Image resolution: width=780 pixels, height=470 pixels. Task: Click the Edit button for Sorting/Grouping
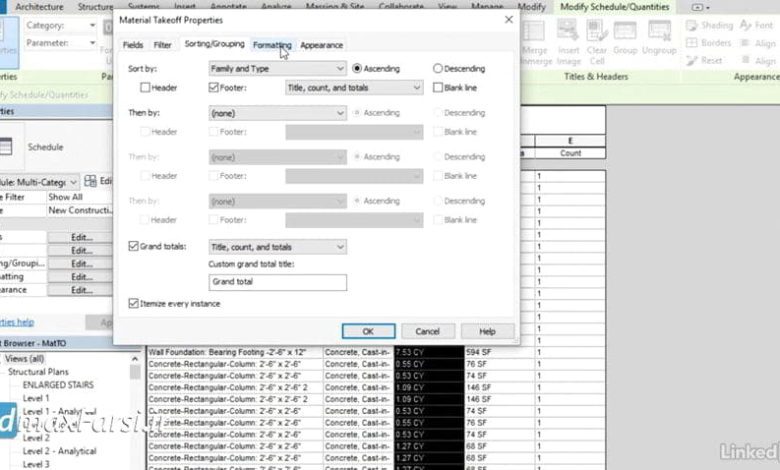82,264
